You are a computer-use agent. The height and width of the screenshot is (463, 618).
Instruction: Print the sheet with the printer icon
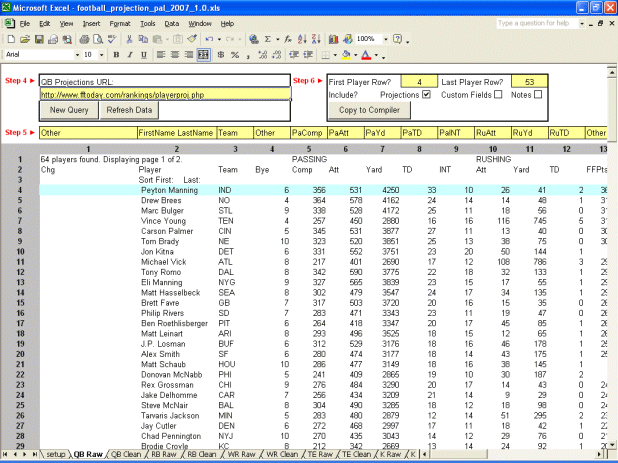(84, 39)
